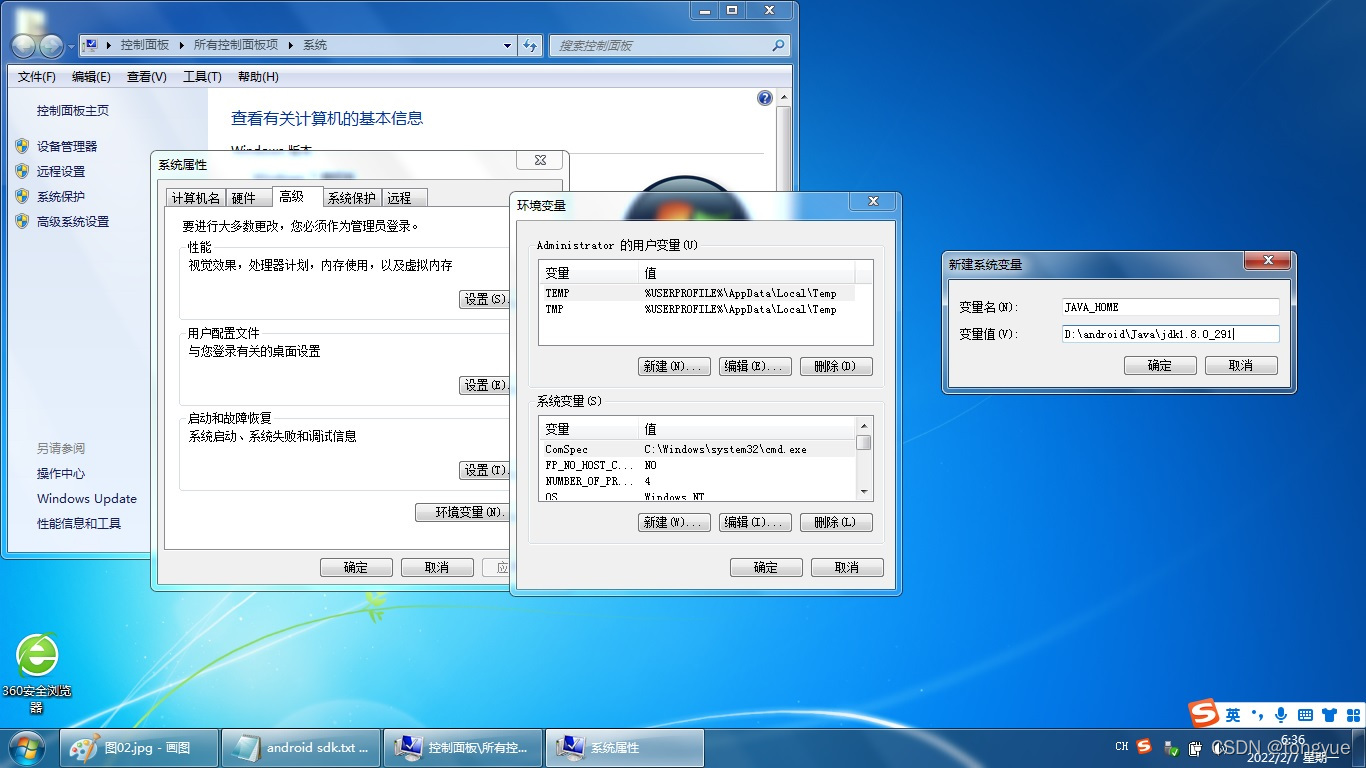
Task: Click 新建(N) under user variables
Action: (674, 366)
